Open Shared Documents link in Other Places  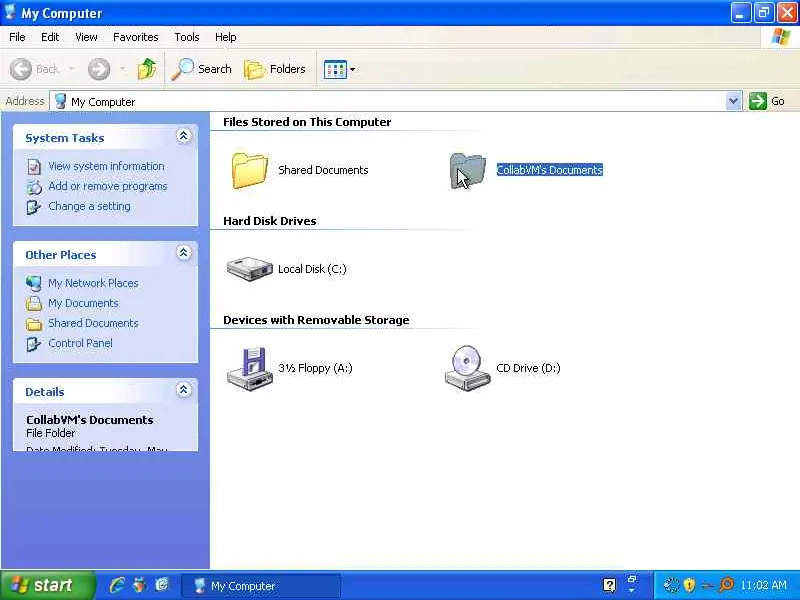(x=93, y=323)
